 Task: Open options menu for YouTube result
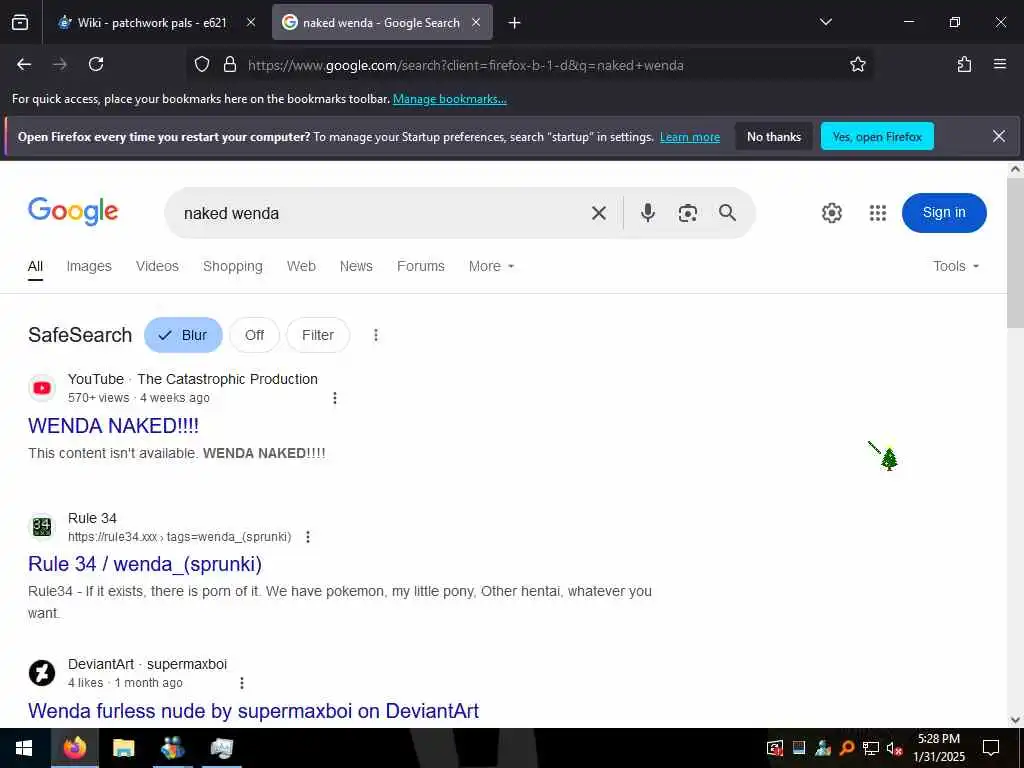pyautogui.click(x=335, y=398)
